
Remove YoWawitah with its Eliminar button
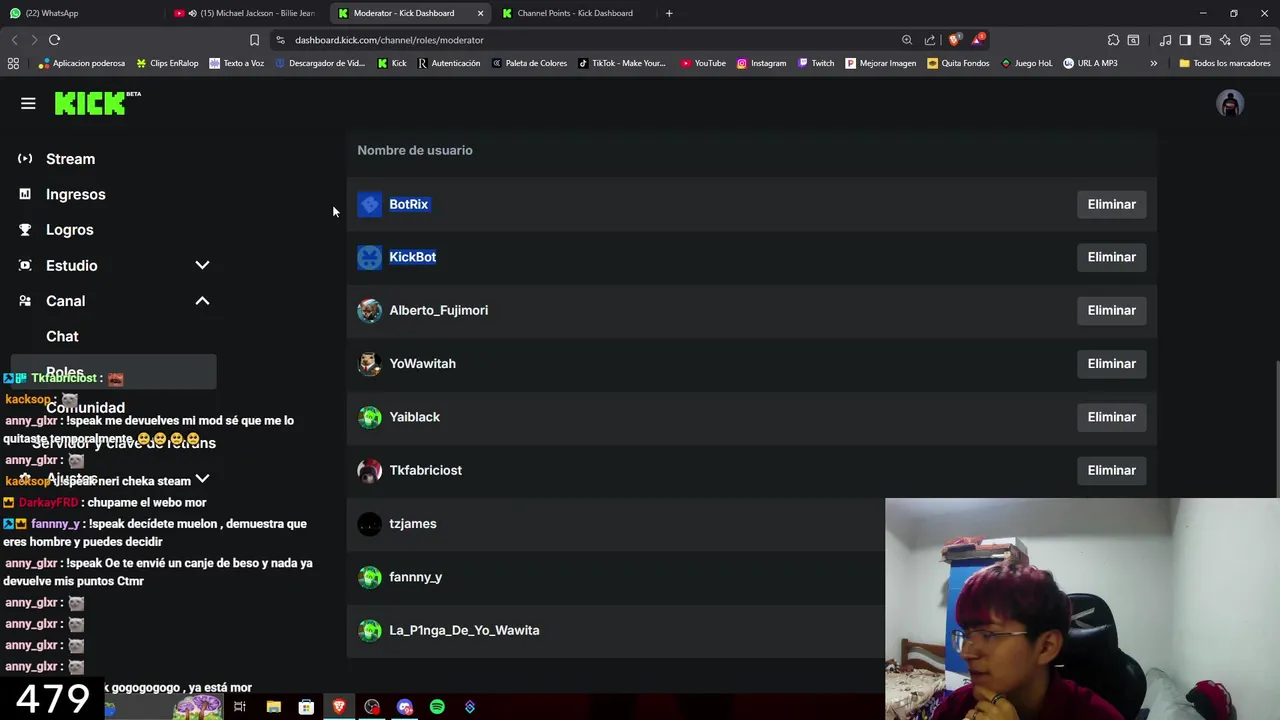(1111, 364)
